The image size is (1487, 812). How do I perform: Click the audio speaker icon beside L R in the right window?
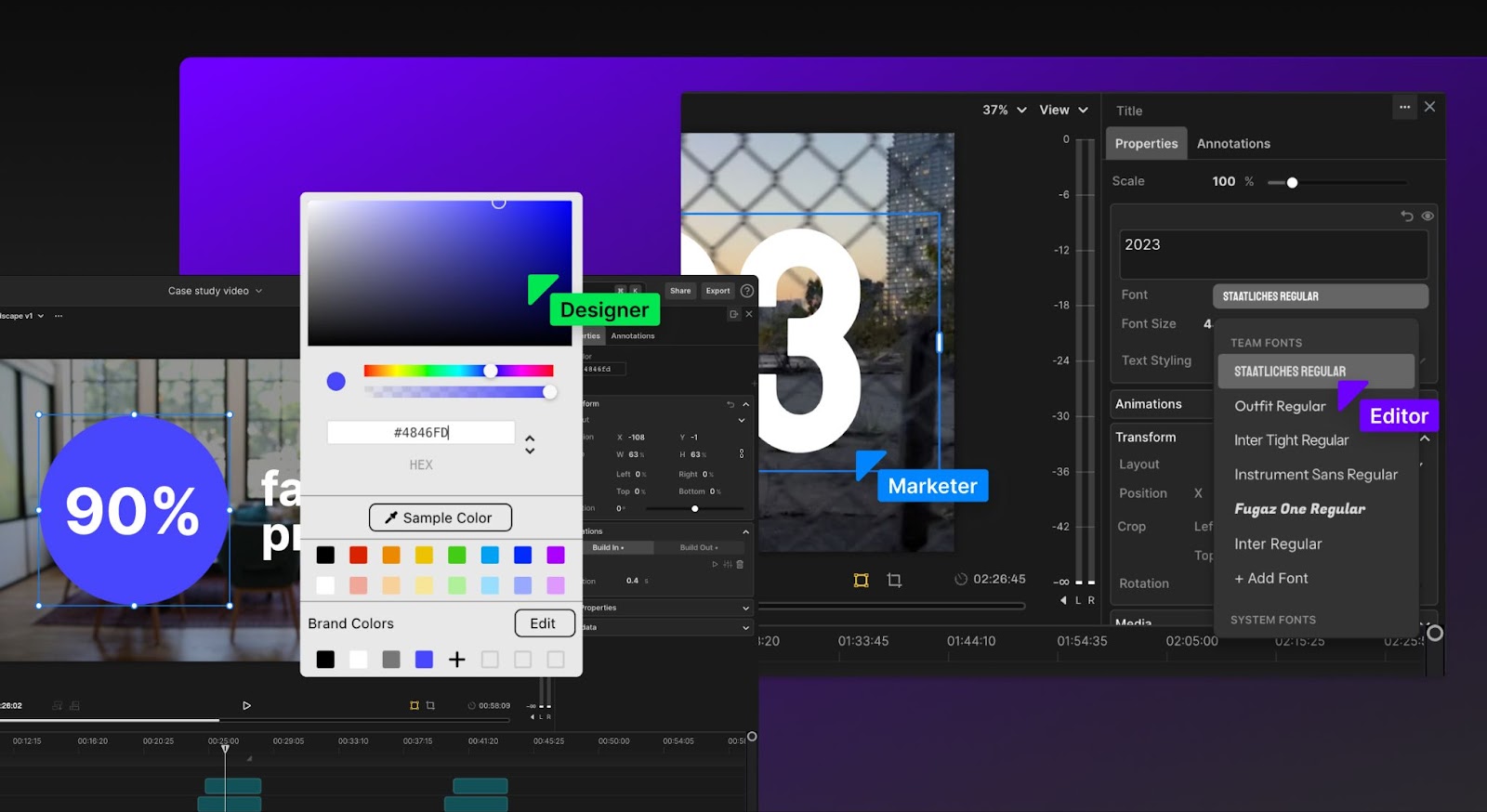[1063, 600]
